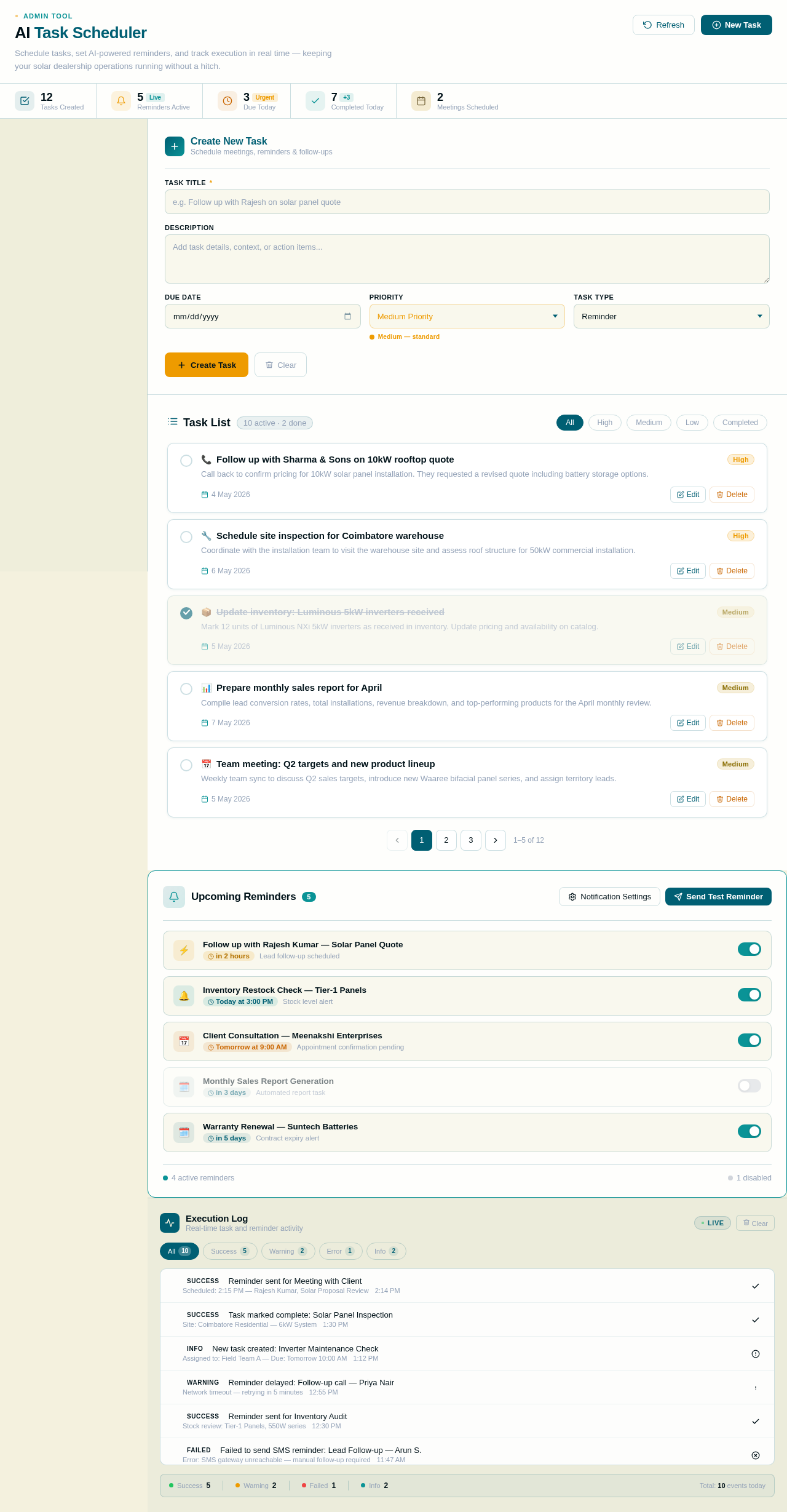Image resolution: width=787 pixels, height=1512 pixels.
Task: Click the Task Title input field
Action: [x=467, y=202]
